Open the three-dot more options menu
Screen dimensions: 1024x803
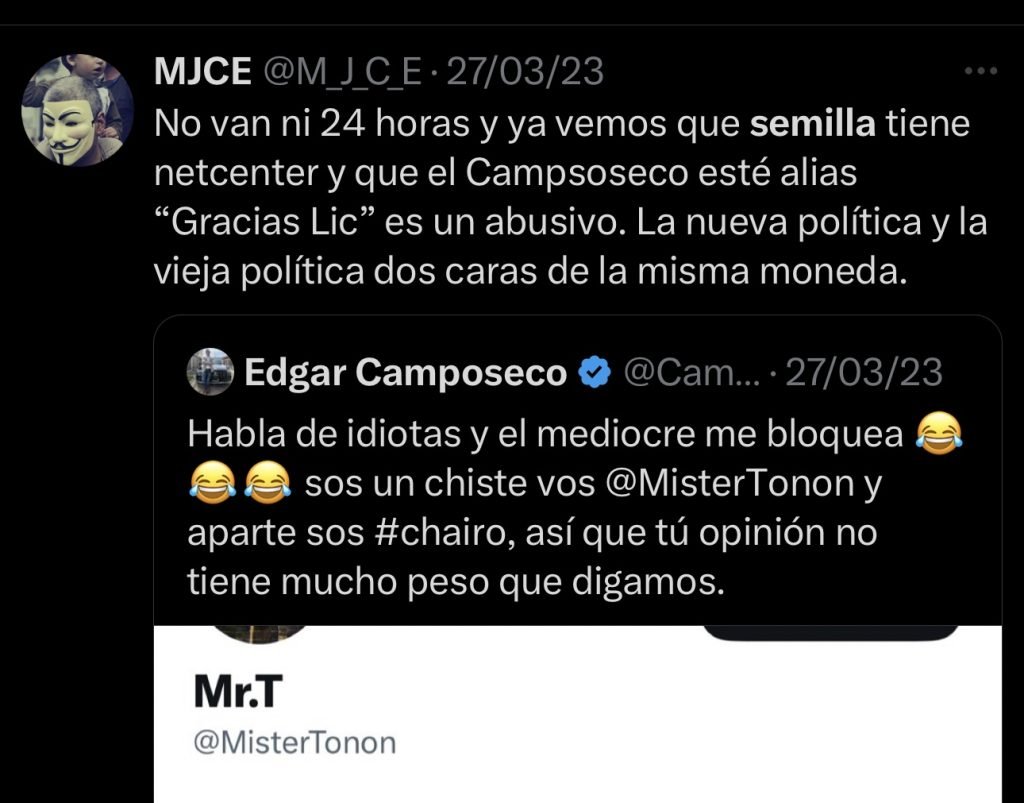[x=978, y=72]
